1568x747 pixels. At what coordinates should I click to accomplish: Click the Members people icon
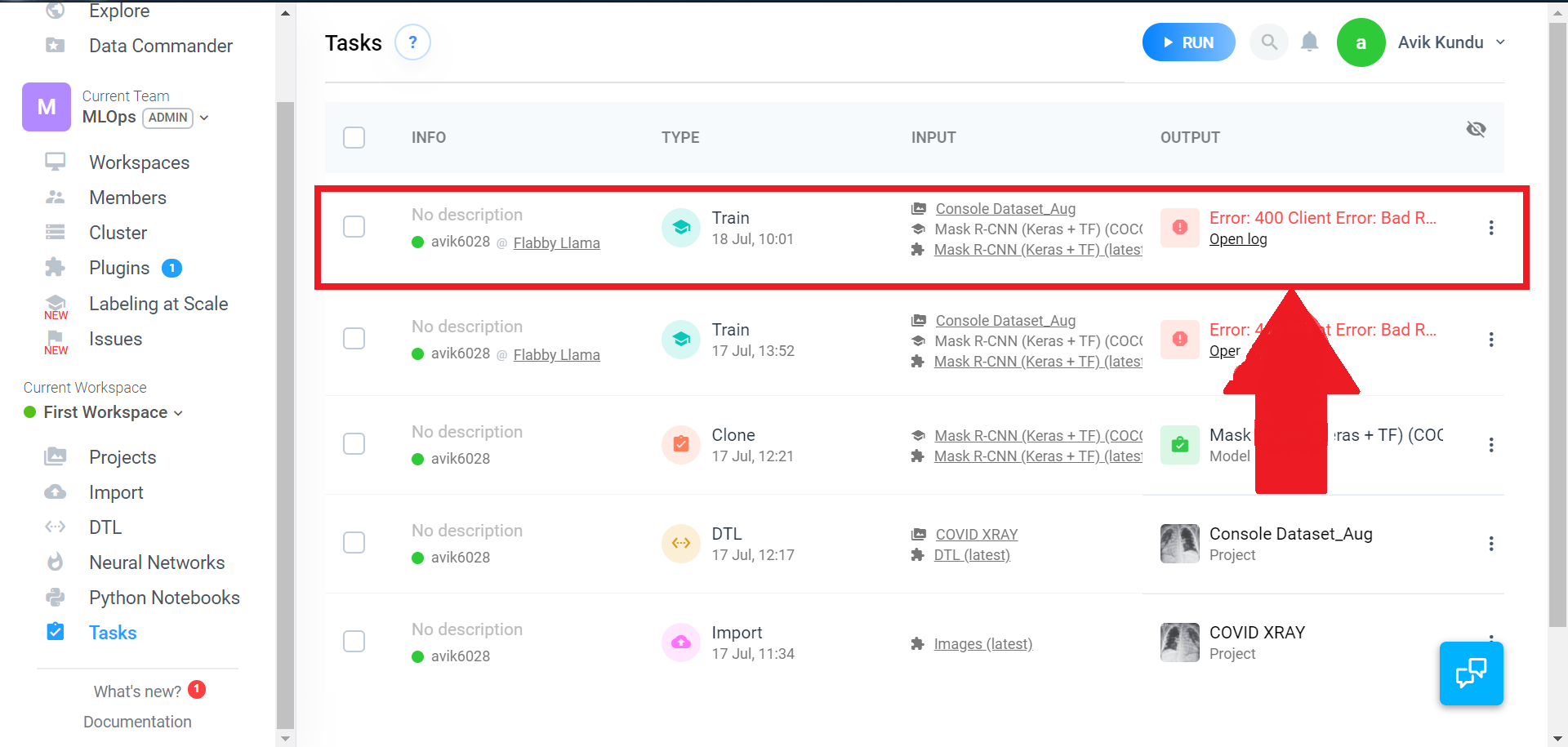pyautogui.click(x=55, y=197)
